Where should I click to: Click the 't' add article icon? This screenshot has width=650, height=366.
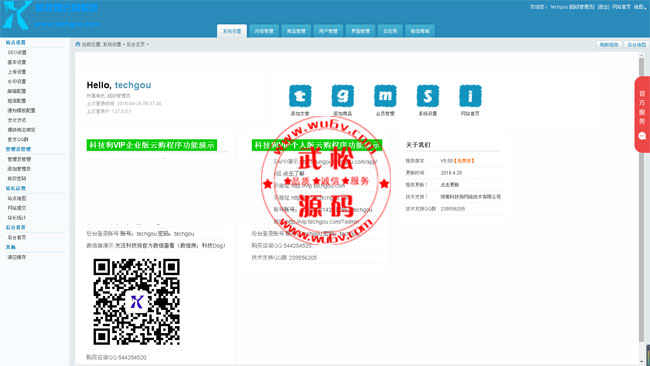pos(300,96)
